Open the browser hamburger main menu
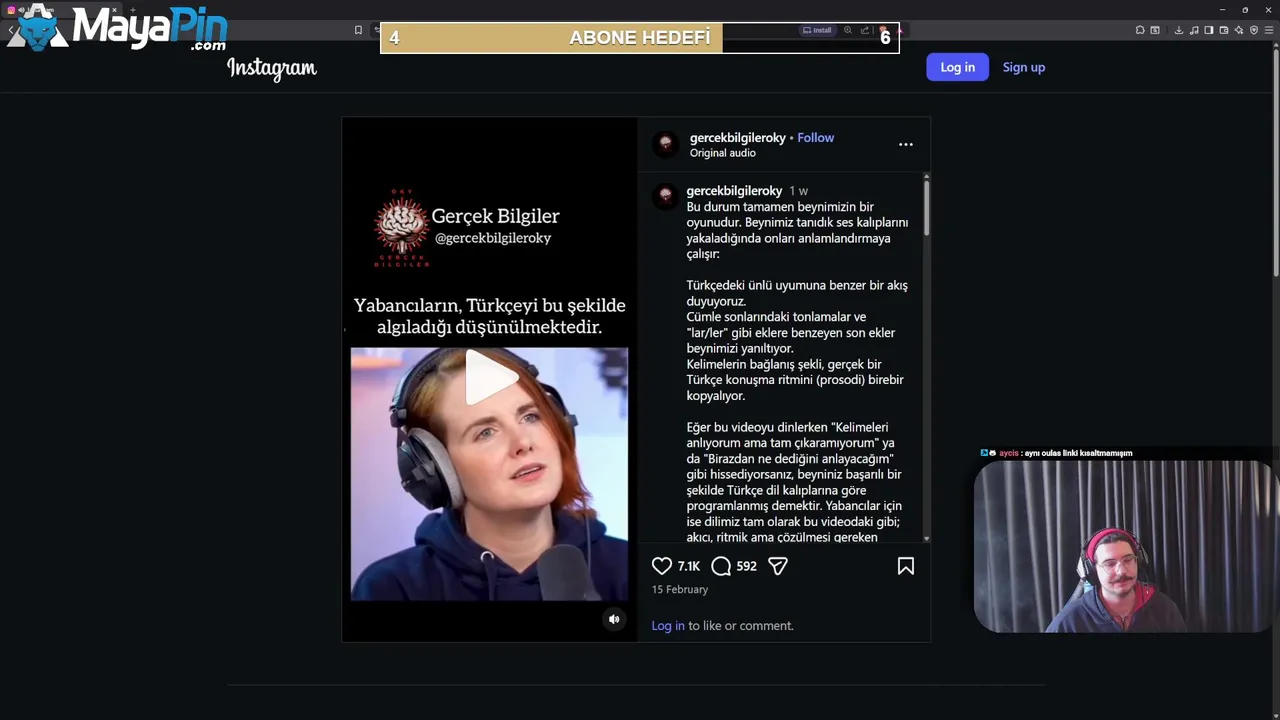Viewport: 1280px width, 720px height. 1269,30
